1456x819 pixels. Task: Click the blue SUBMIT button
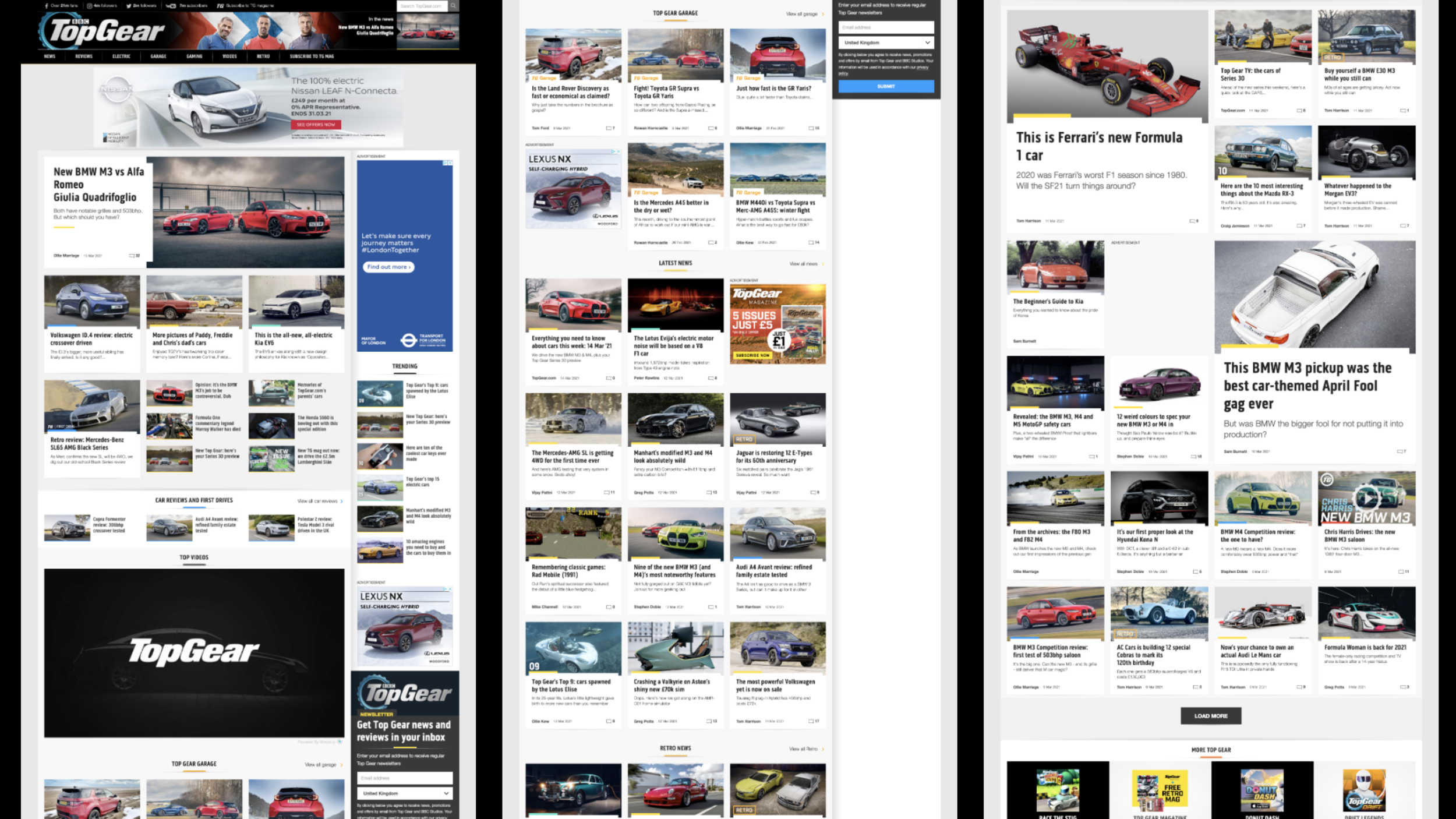coord(886,86)
